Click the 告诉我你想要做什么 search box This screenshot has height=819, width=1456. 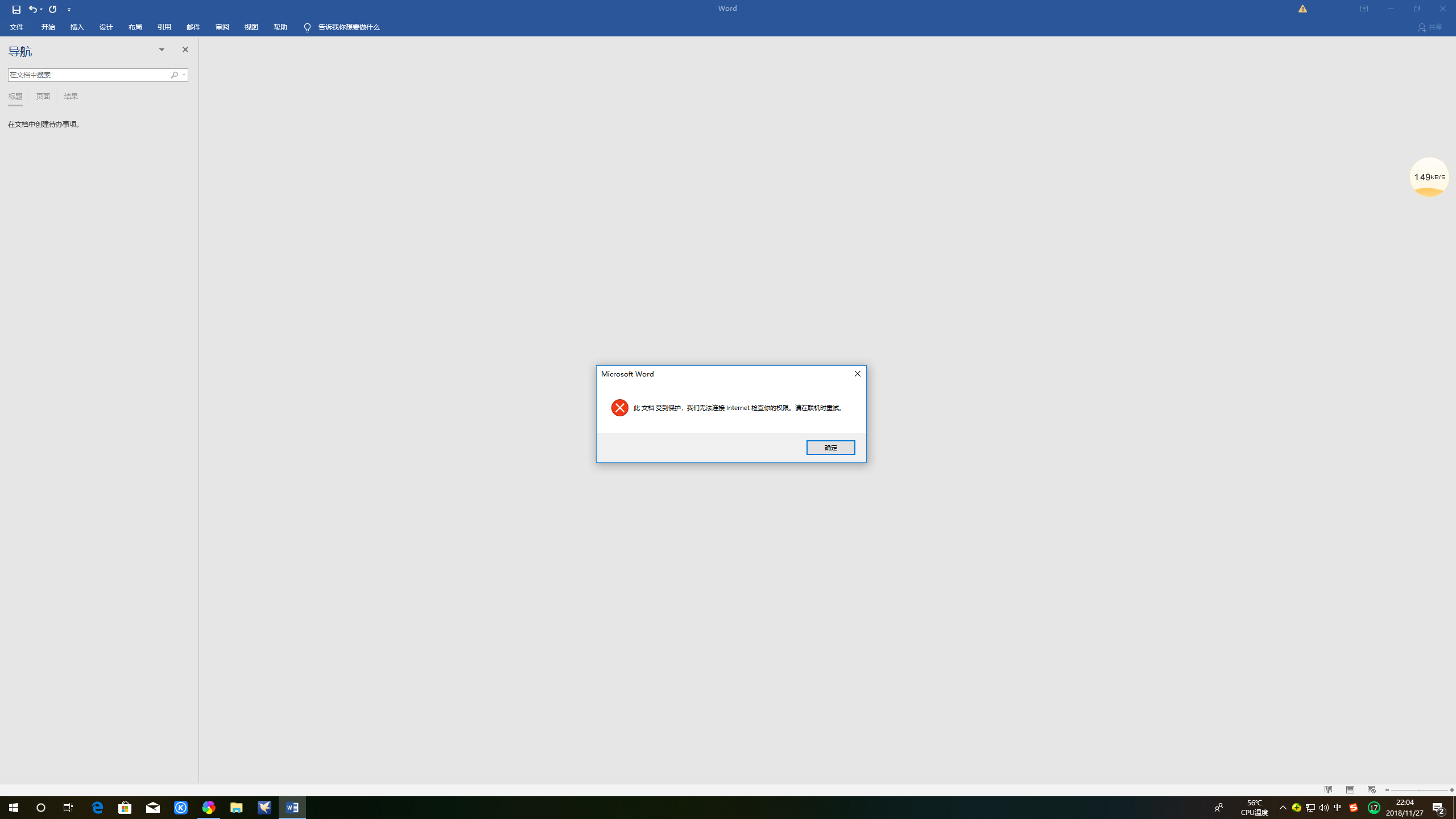[349, 27]
